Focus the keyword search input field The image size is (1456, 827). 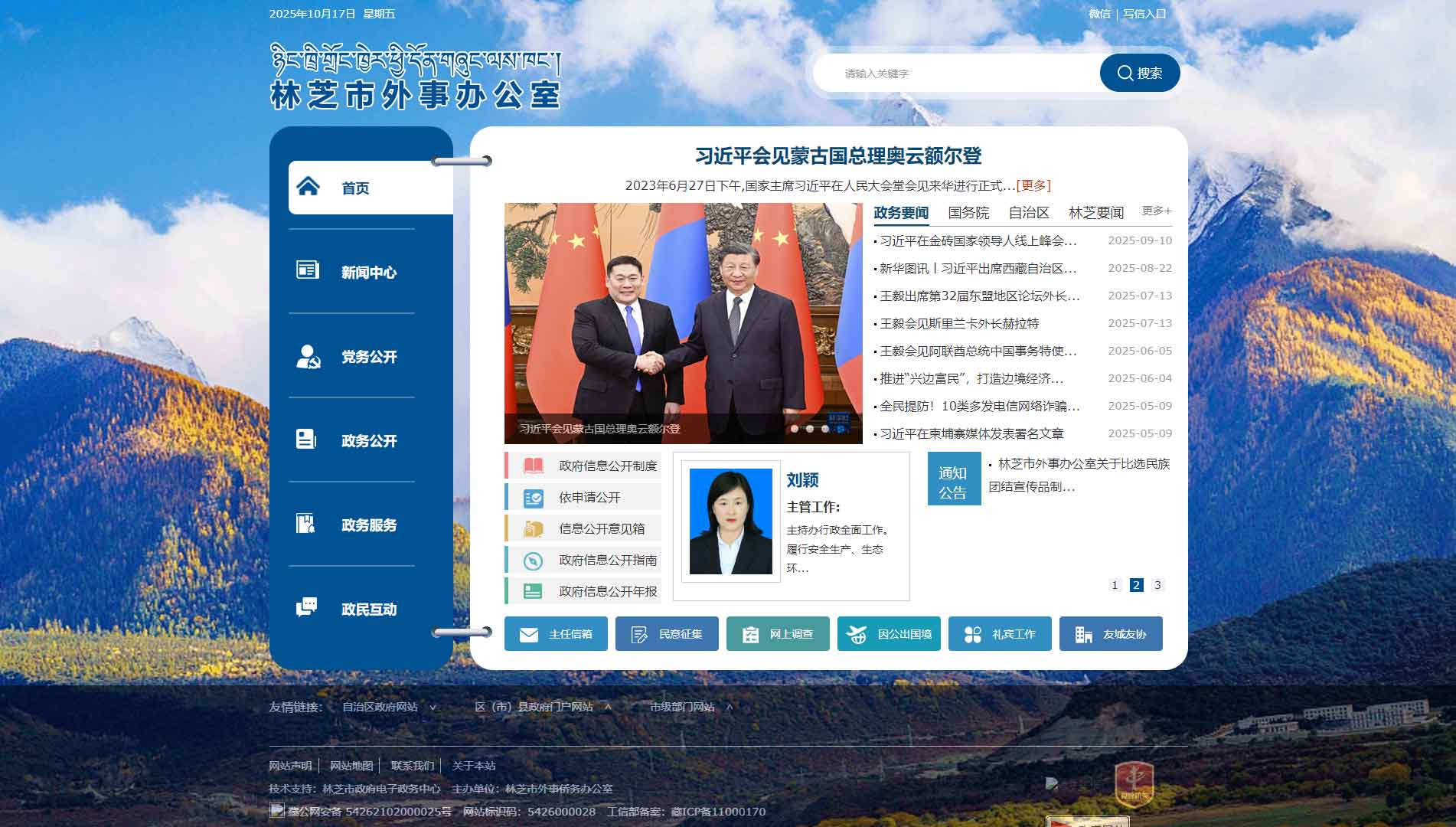click(x=957, y=73)
